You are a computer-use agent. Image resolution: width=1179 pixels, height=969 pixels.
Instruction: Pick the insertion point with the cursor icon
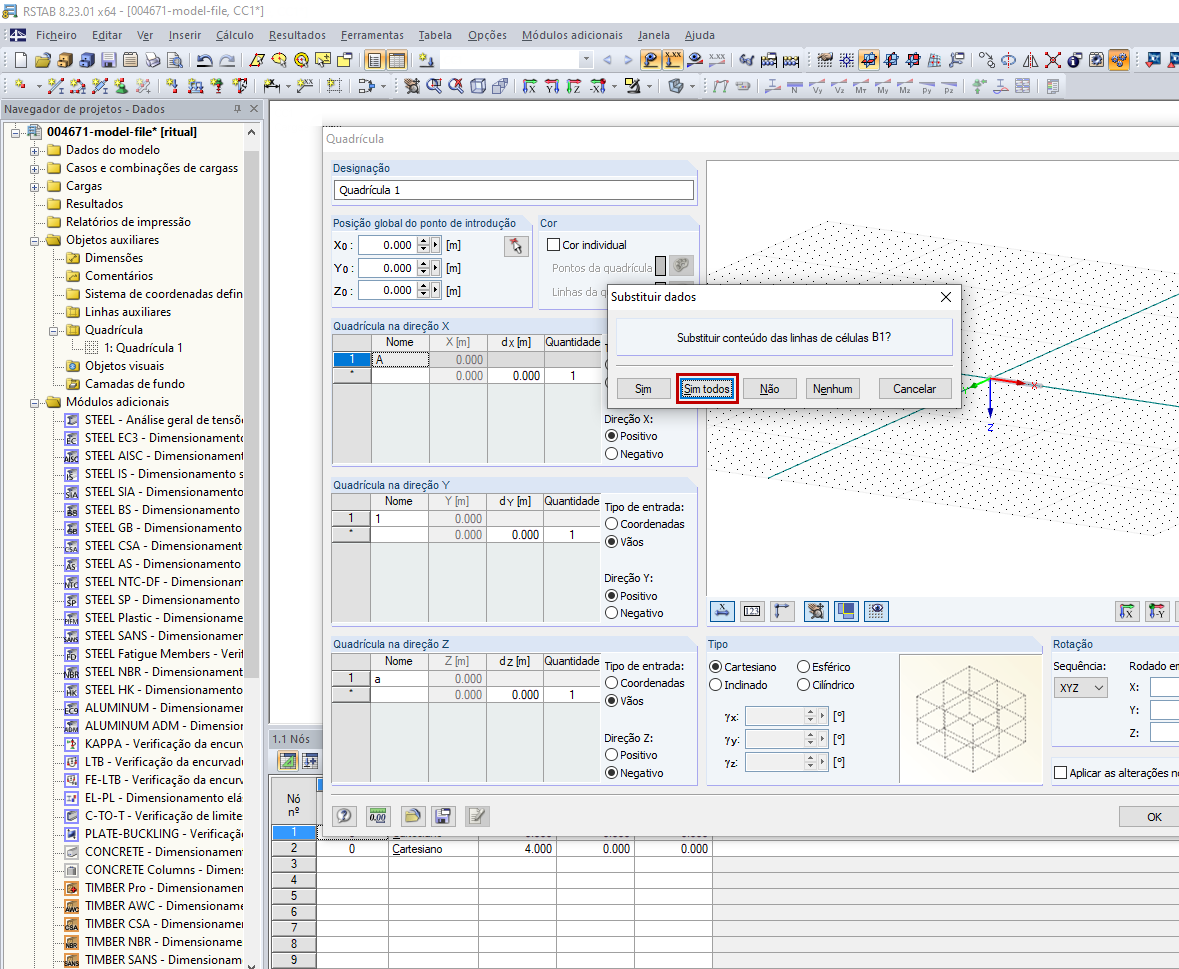(516, 246)
